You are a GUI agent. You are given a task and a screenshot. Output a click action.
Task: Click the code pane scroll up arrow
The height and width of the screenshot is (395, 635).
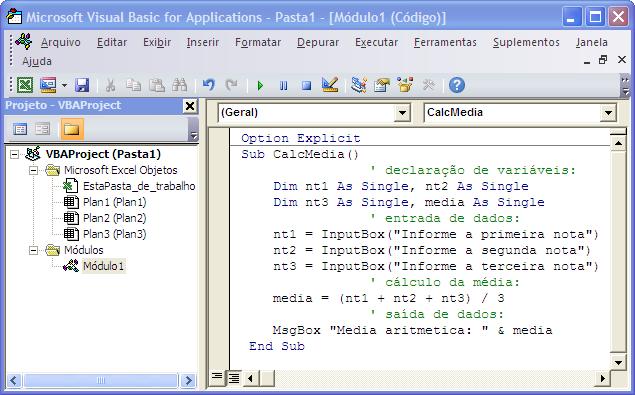pyautogui.click(x=618, y=143)
